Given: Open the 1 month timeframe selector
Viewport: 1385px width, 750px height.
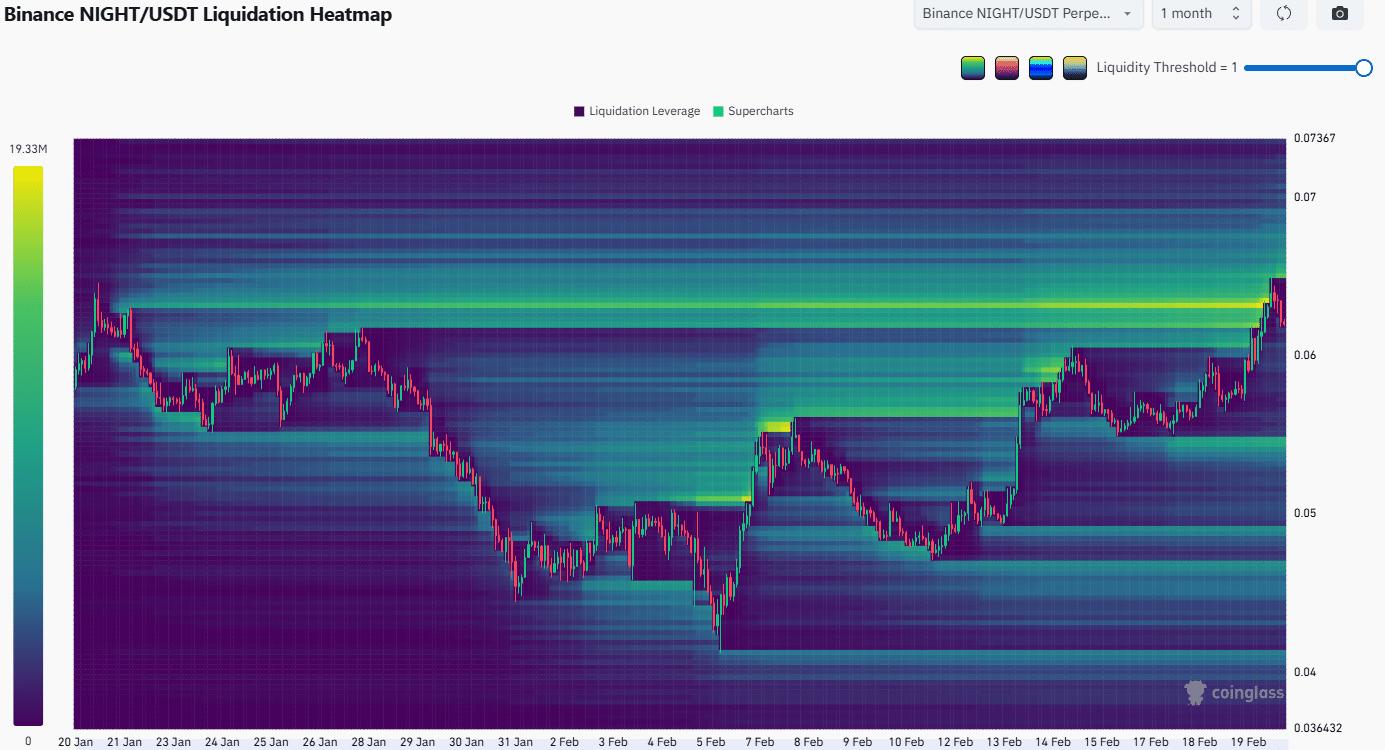Looking at the screenshot, I should click(x=1193, y=14).
